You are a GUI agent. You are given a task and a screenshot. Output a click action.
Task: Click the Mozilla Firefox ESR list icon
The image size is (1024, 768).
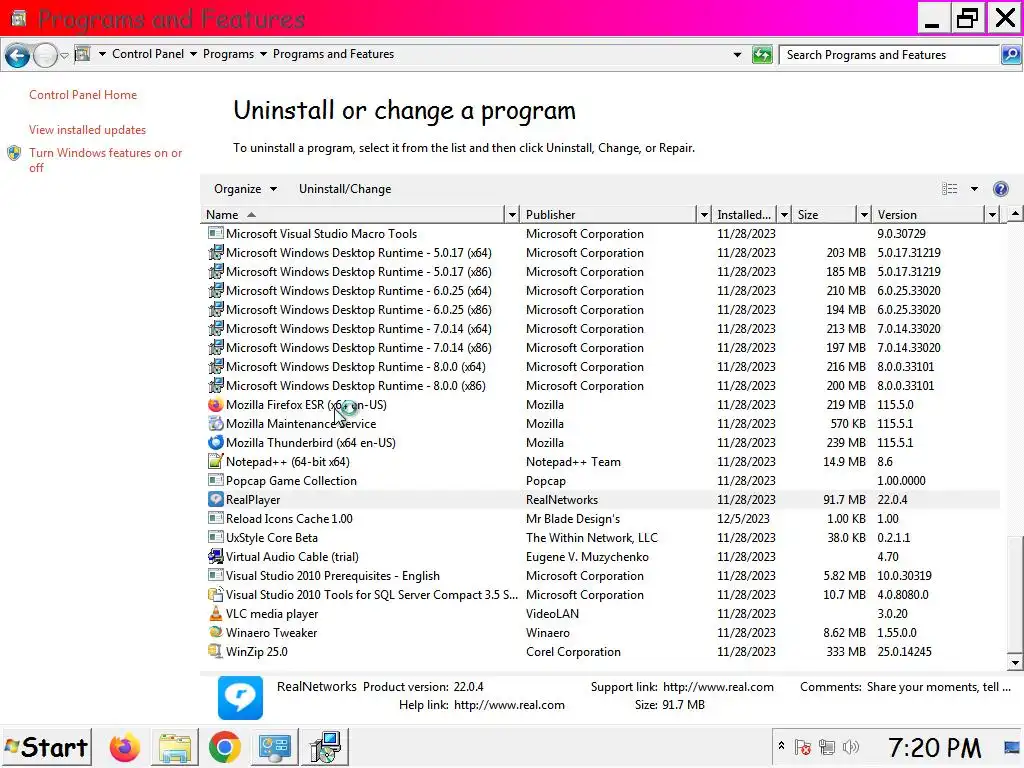click(x=216, y=405)
